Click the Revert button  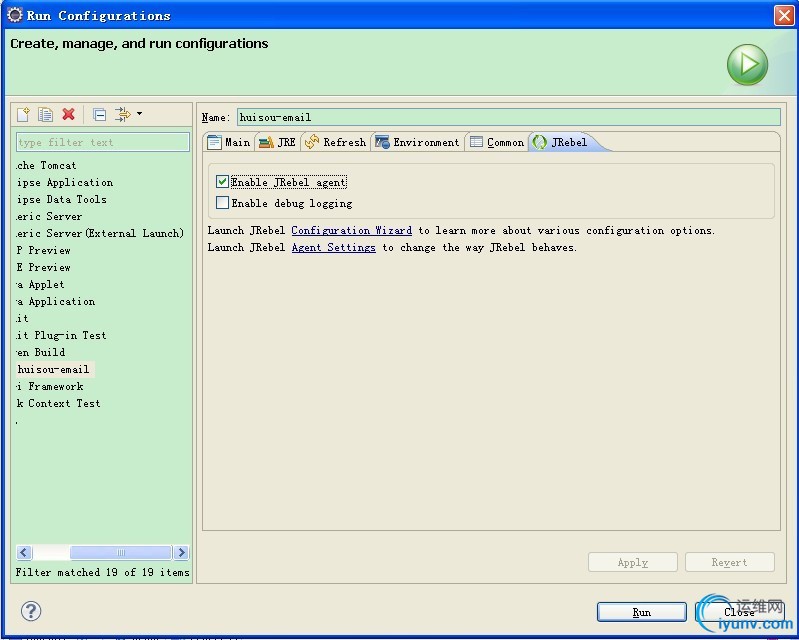tap(730, 563)
